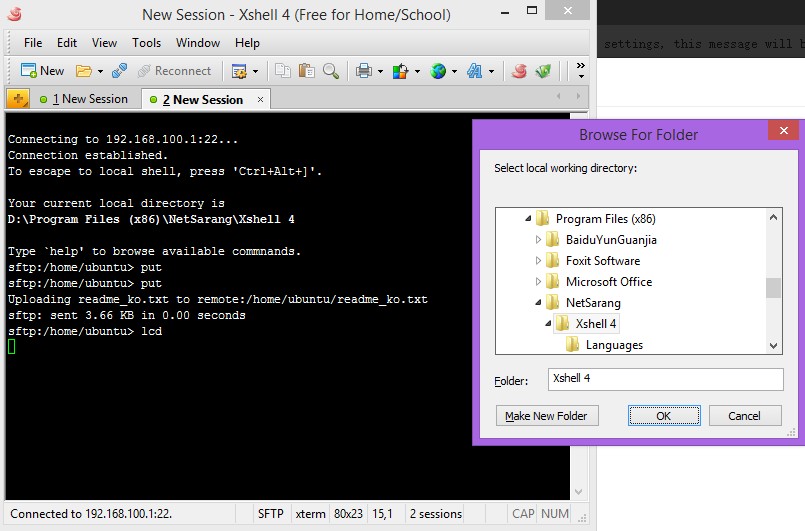The height and width of the screenshot is (531, 805).
Task: Expand the Print dropdown arrow
Action: 380,71
